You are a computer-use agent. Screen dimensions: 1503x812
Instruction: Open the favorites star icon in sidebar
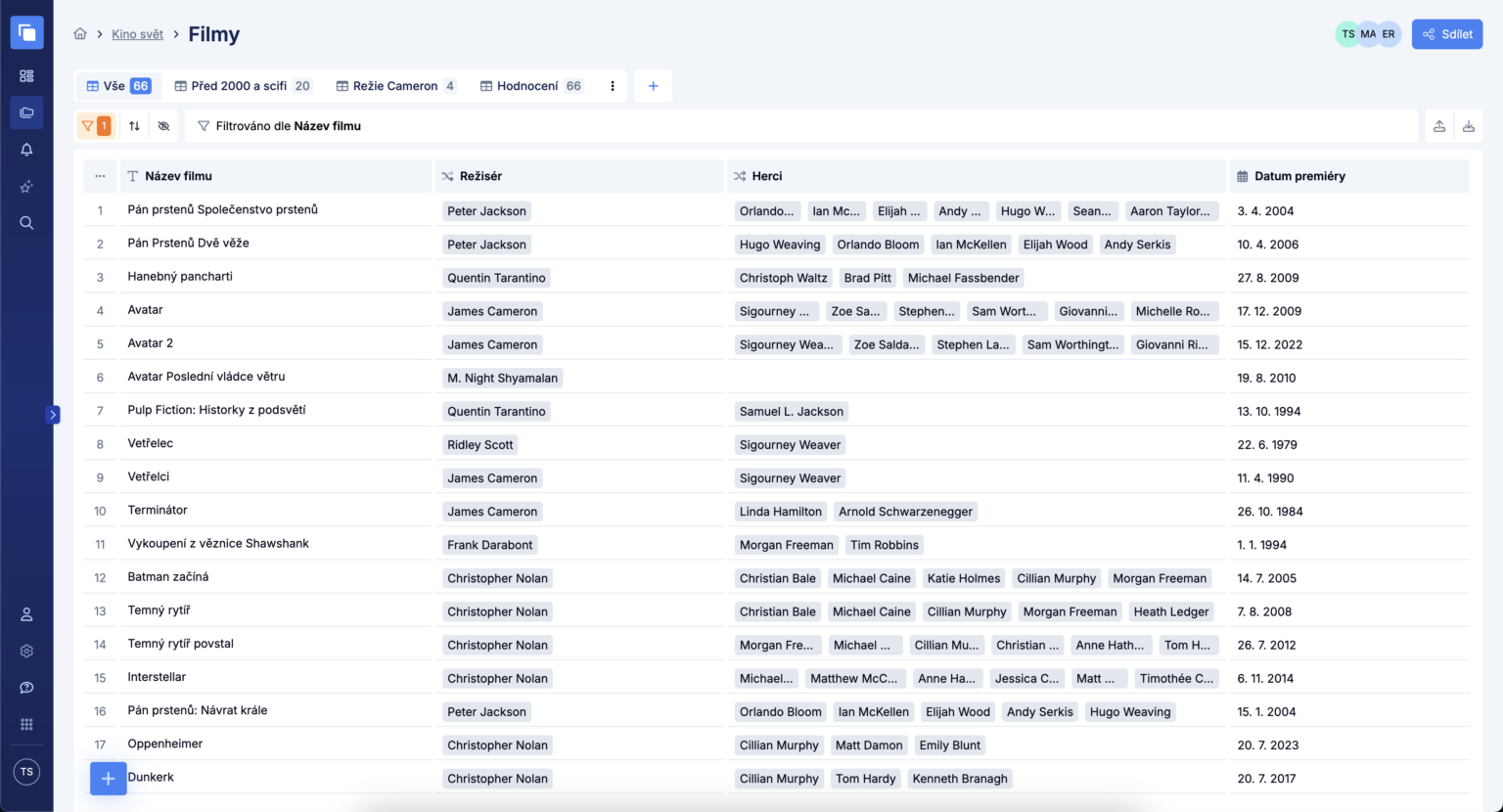(x=26, y=187)
